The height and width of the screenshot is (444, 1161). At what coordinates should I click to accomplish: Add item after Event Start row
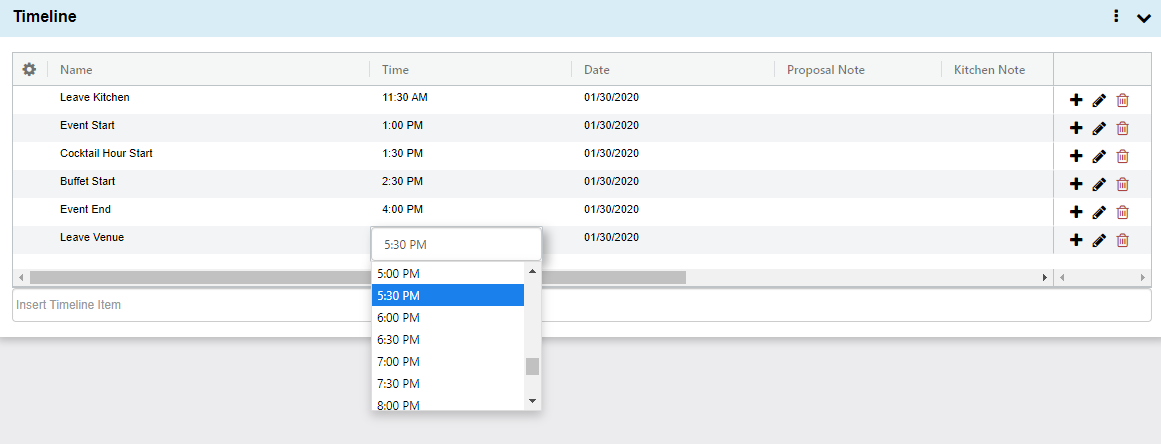[x=1076, y=128]
